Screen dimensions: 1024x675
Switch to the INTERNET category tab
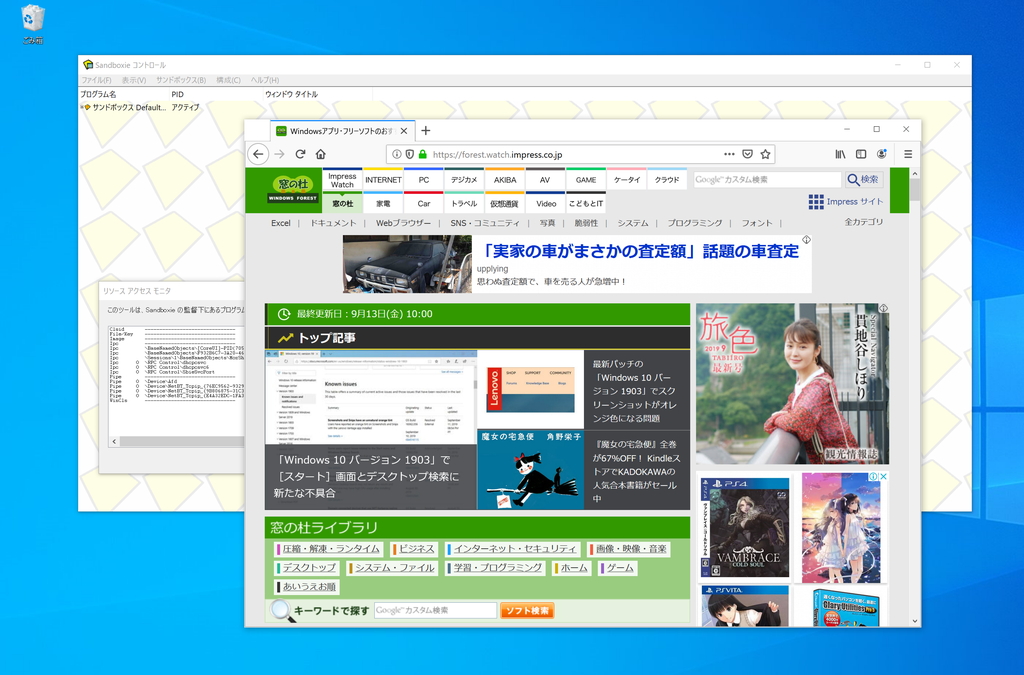click(384, 180)
